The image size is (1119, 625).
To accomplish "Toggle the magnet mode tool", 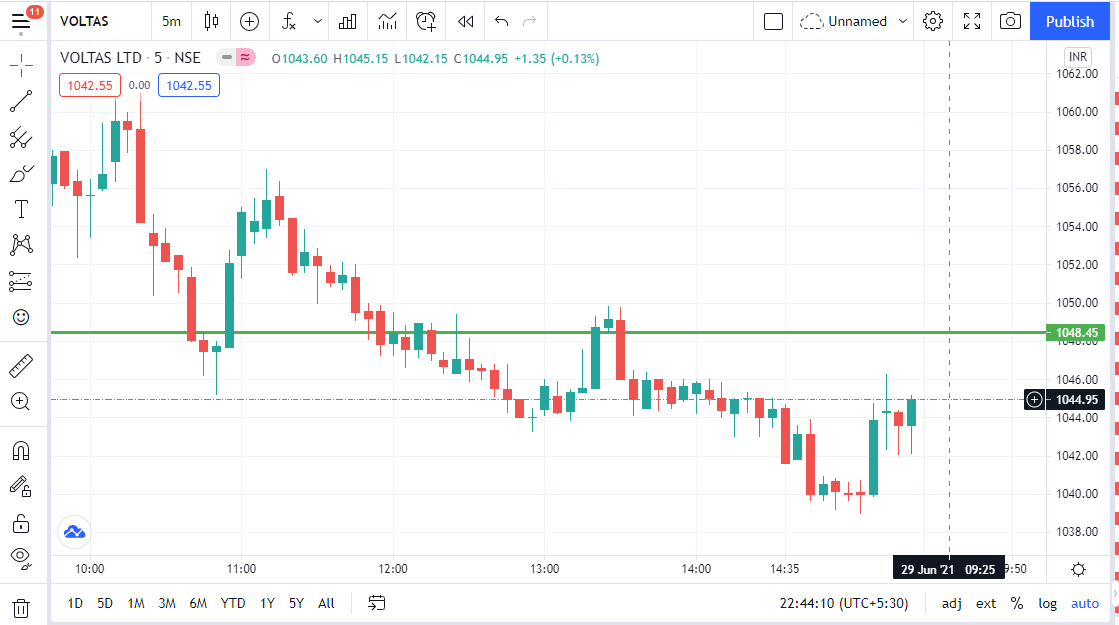I will click(21, 451).
